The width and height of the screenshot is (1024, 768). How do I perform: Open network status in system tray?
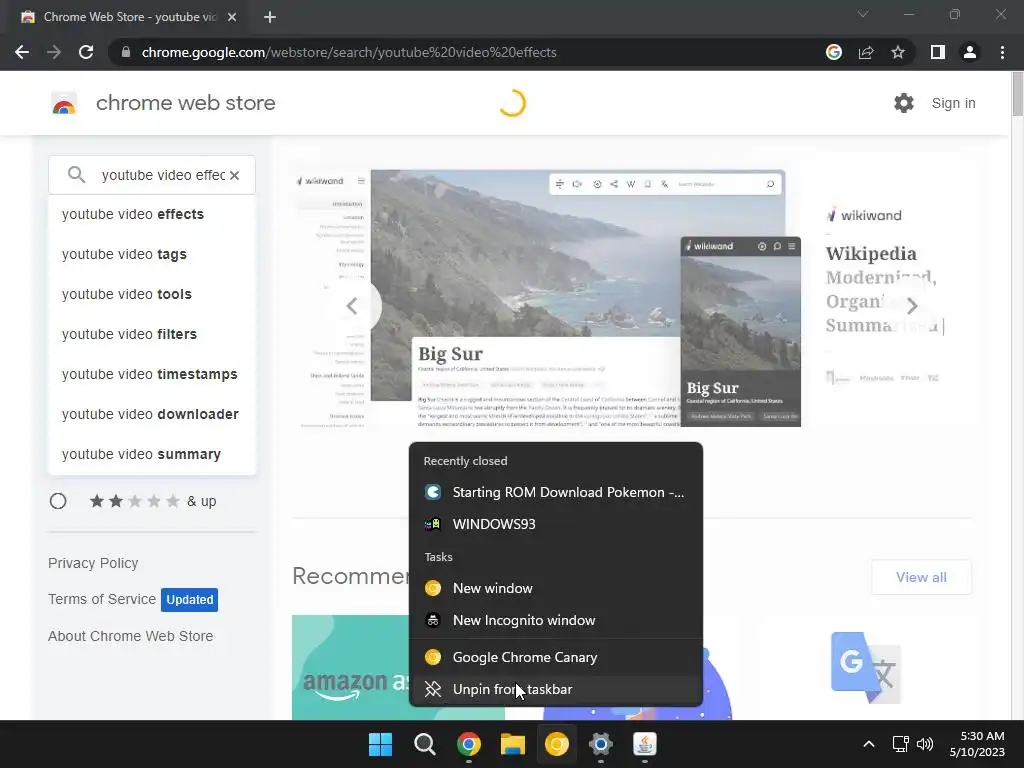point(901,744)
